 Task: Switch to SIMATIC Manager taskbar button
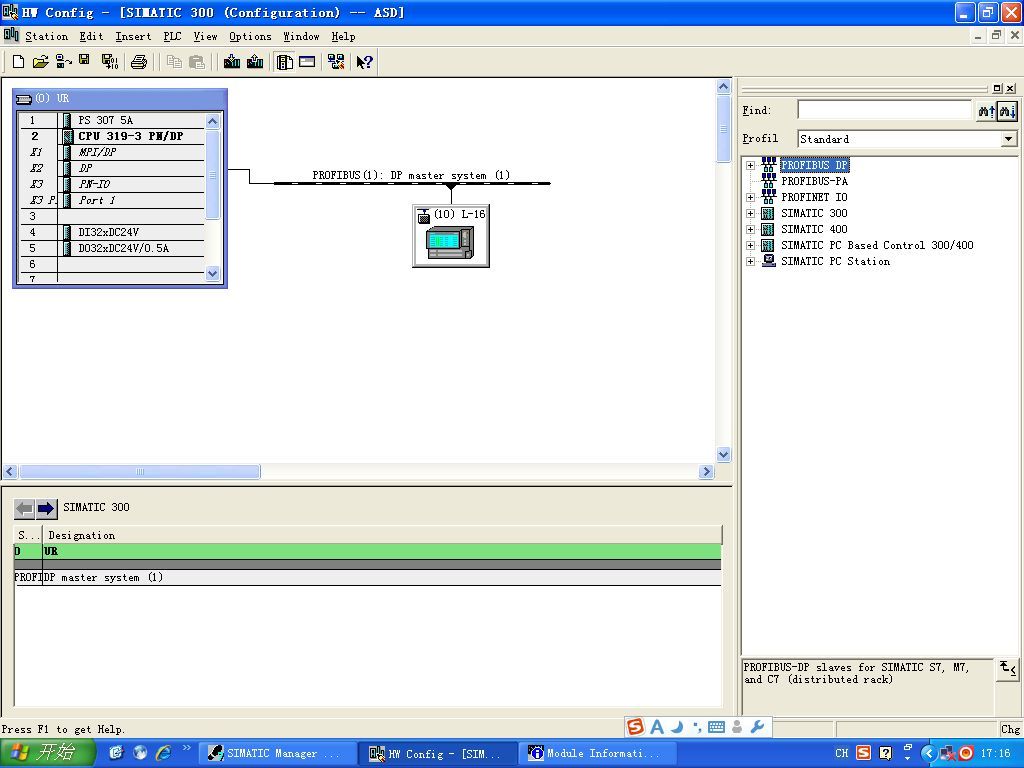click(x=276, y=754)
